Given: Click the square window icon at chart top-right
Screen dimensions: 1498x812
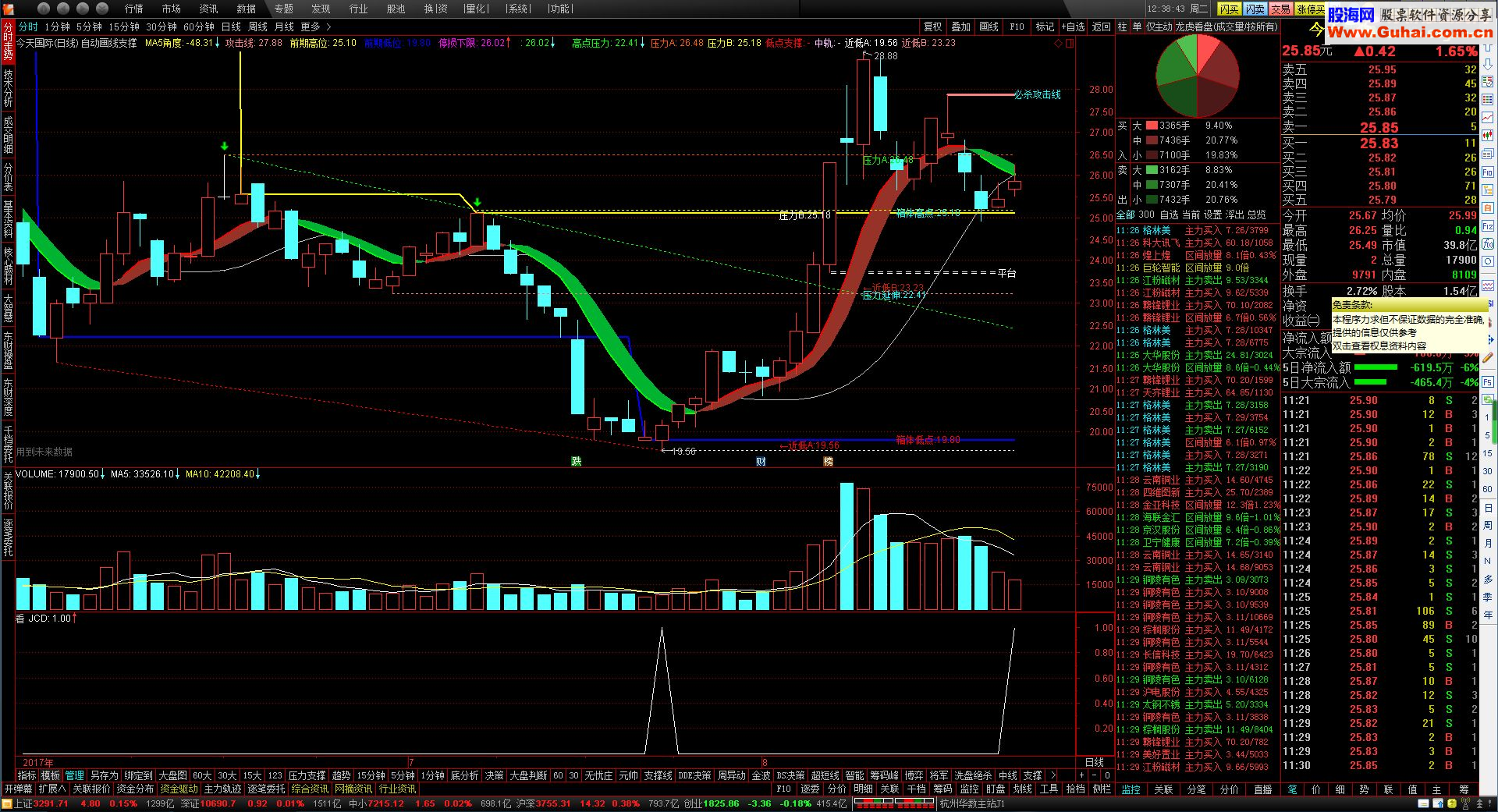Looking at the screenshot, I should (x=1070, y=43).
